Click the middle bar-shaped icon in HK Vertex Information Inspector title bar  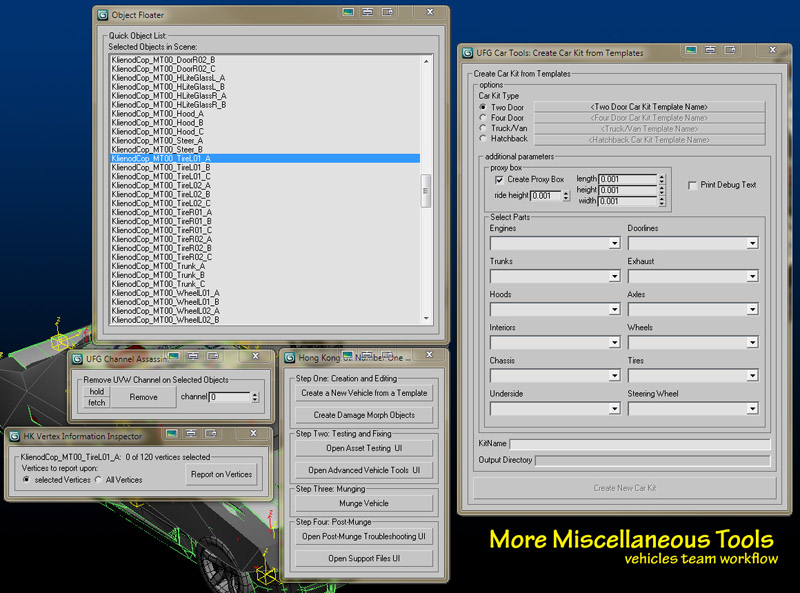pos(191,433)
